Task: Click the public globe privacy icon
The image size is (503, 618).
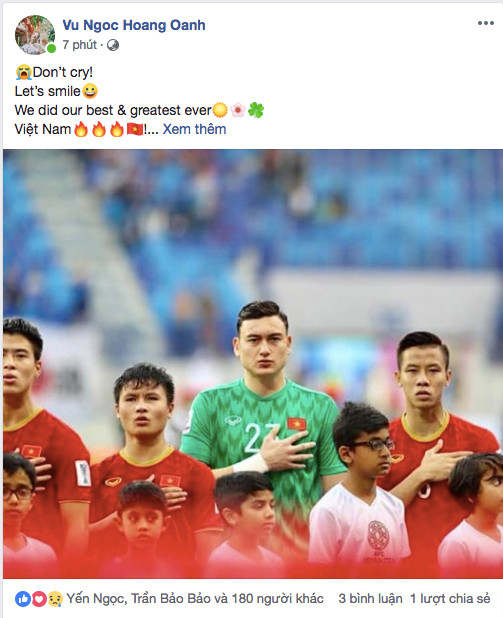Action: click(113, 45)
